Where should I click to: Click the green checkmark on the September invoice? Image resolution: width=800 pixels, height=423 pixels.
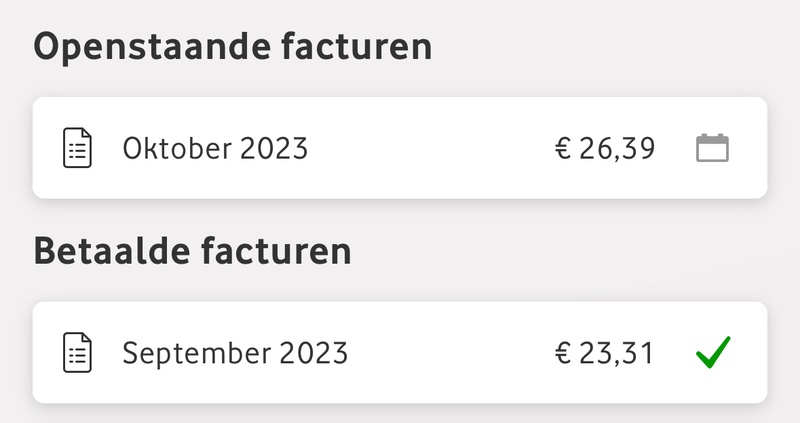(x=713, y=352)
